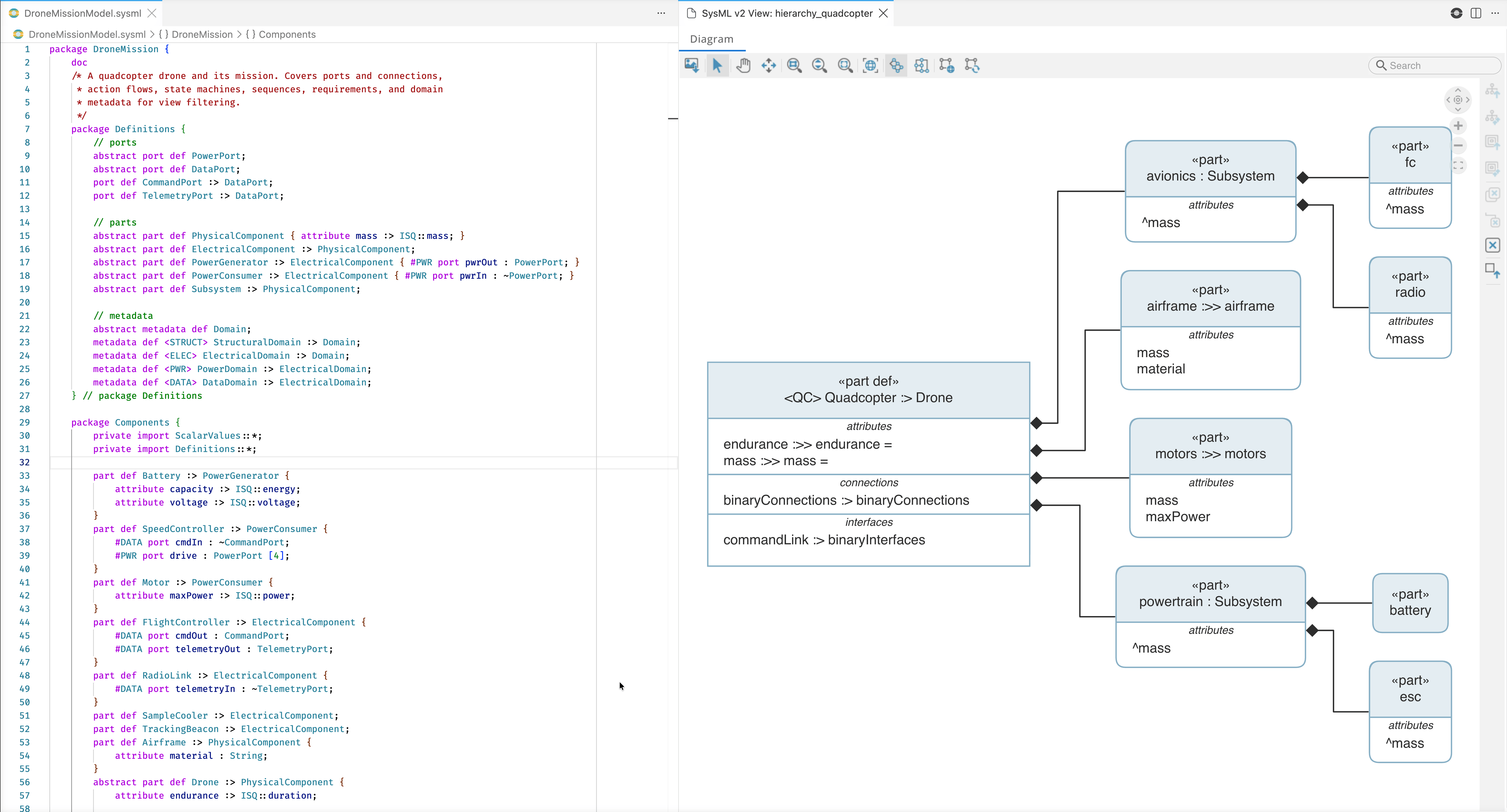Screen dimensions: 1507x812
Task: Click the blue X delete icon in sidebar
Action: point(1492,245)
